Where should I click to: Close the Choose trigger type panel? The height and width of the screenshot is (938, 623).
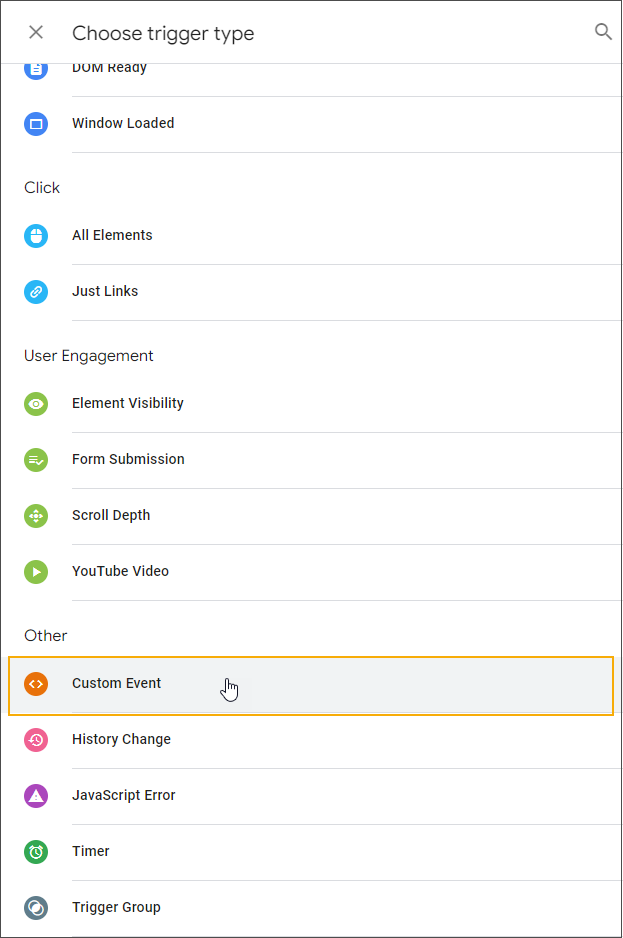point(36,33)
